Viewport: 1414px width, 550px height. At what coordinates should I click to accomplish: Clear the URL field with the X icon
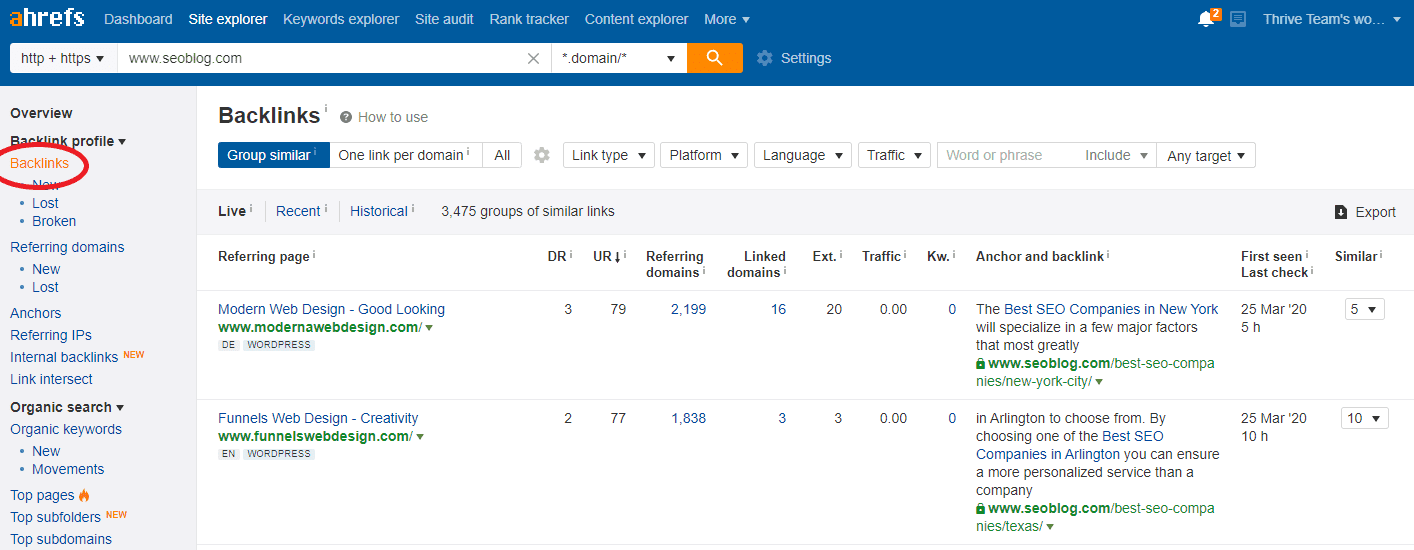[x=534, y=58]
